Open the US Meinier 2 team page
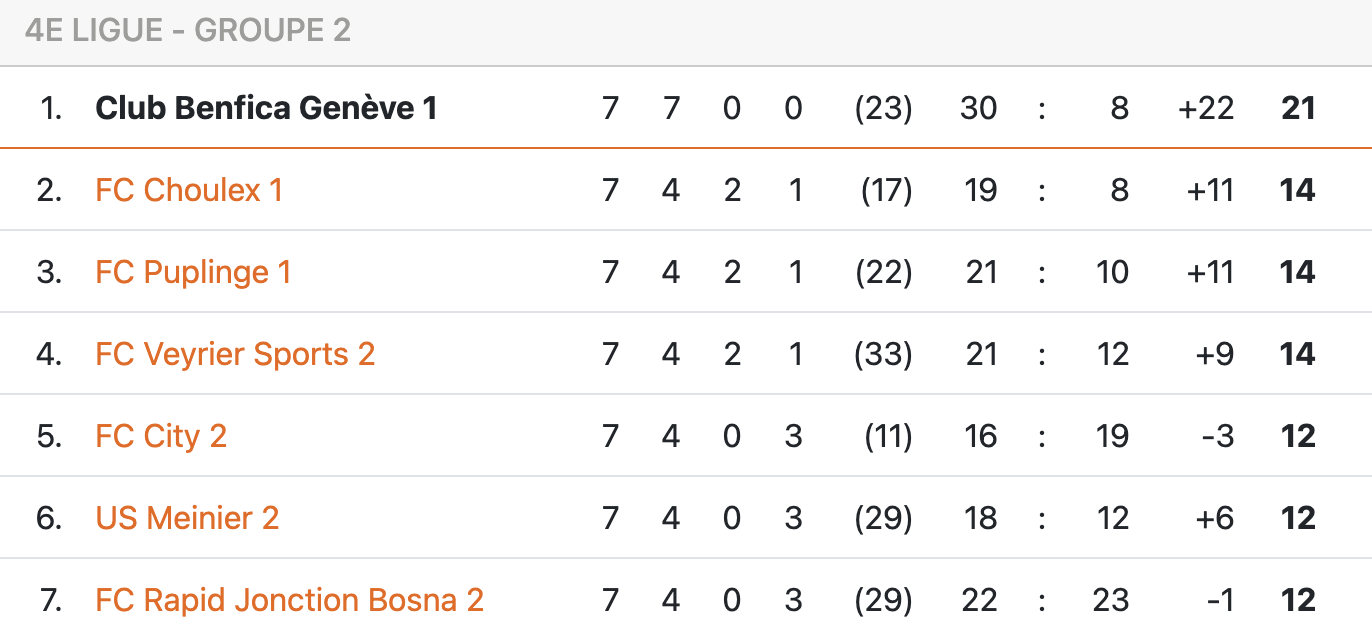The image size is (1372, 634). point(187,518)
